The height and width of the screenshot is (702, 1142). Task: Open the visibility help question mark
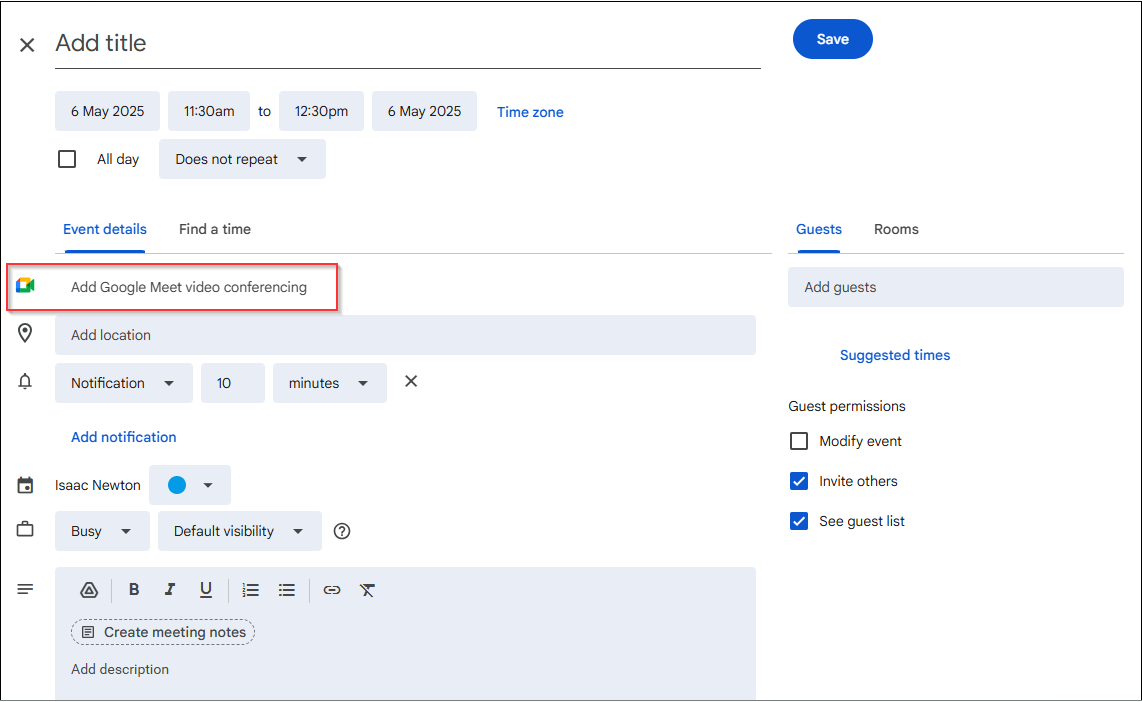[342, 532]
